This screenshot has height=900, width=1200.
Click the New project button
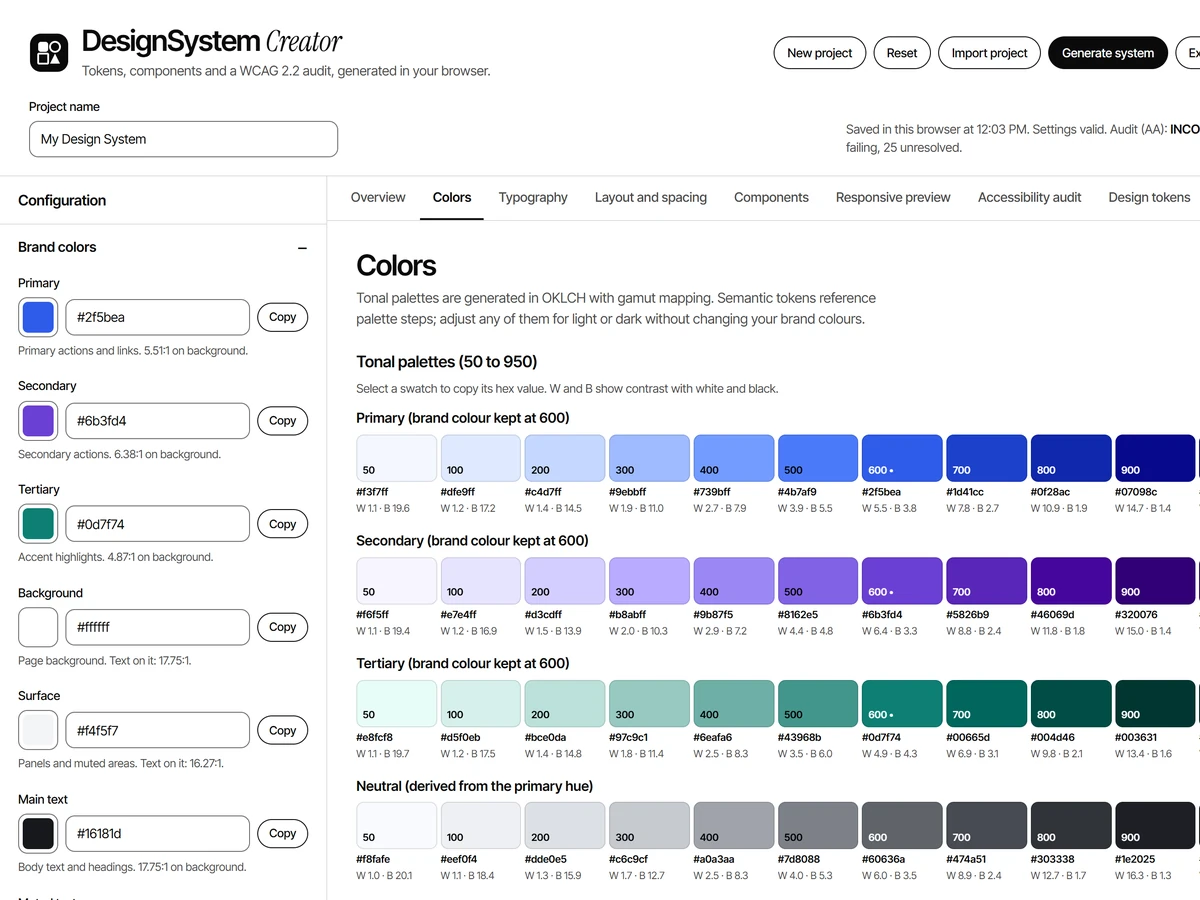tap(820, 53)
